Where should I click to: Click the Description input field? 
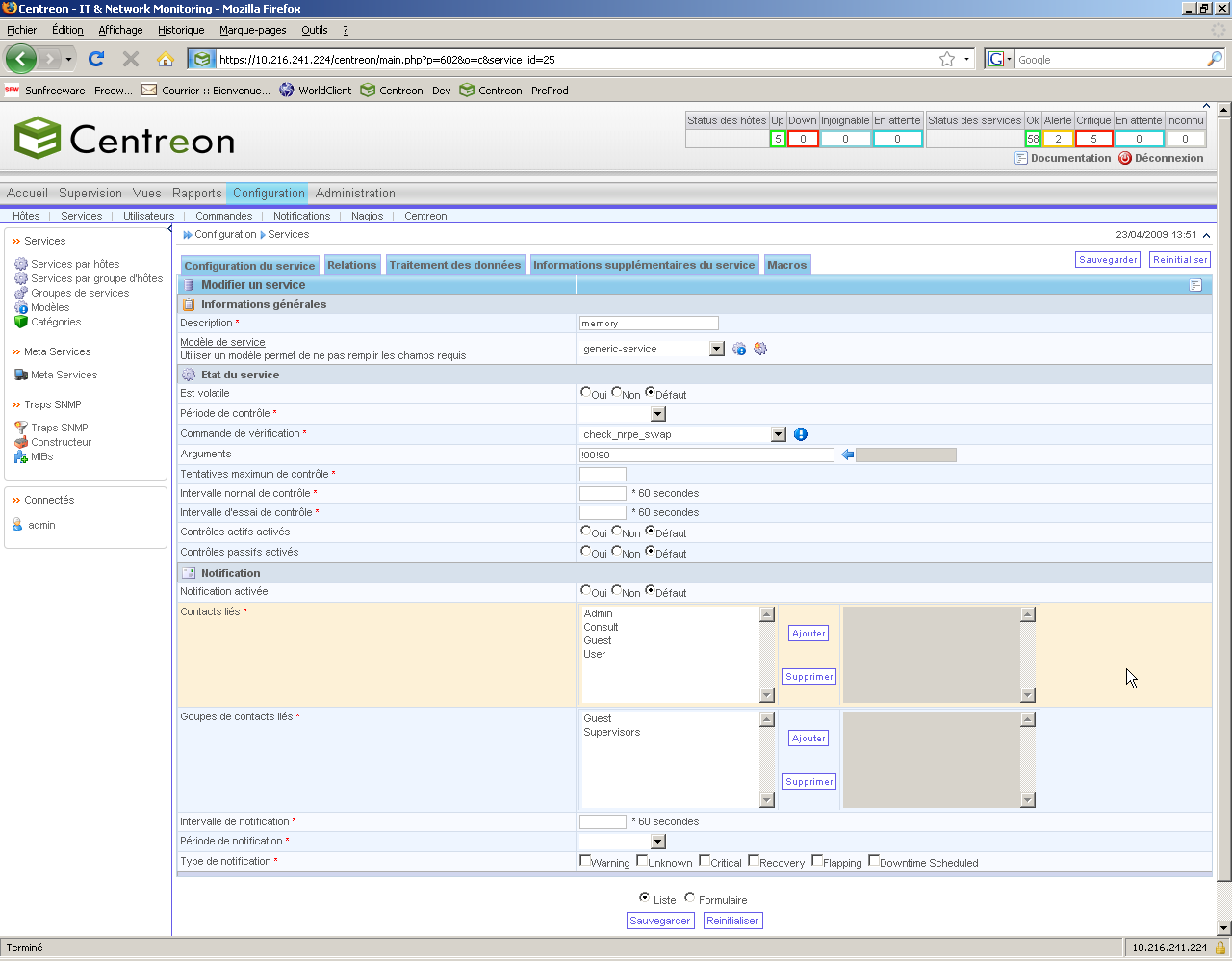649,324
